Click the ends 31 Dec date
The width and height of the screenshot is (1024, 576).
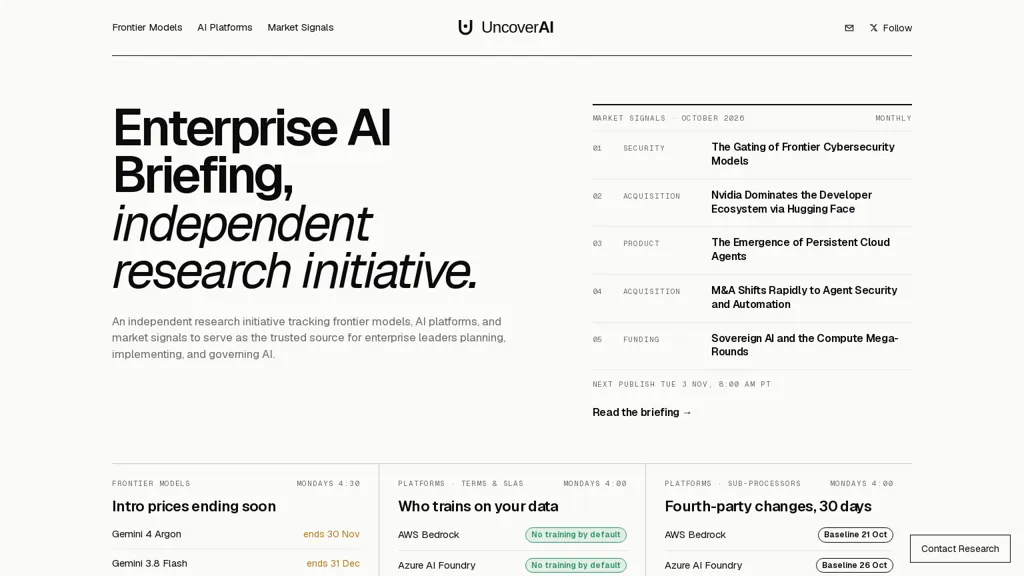coord(333,563)
